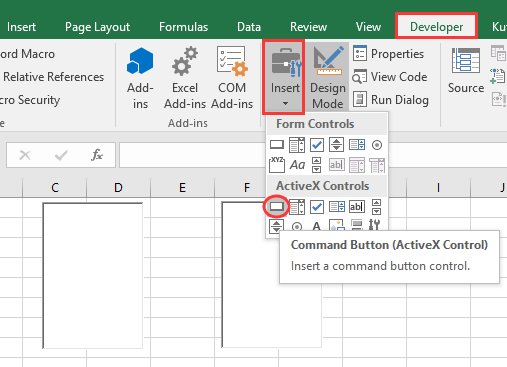The width and height of the screenshot is (507, 367).
Task: Choose the Form Controls Spin Button icon
Action: [336, 145]
